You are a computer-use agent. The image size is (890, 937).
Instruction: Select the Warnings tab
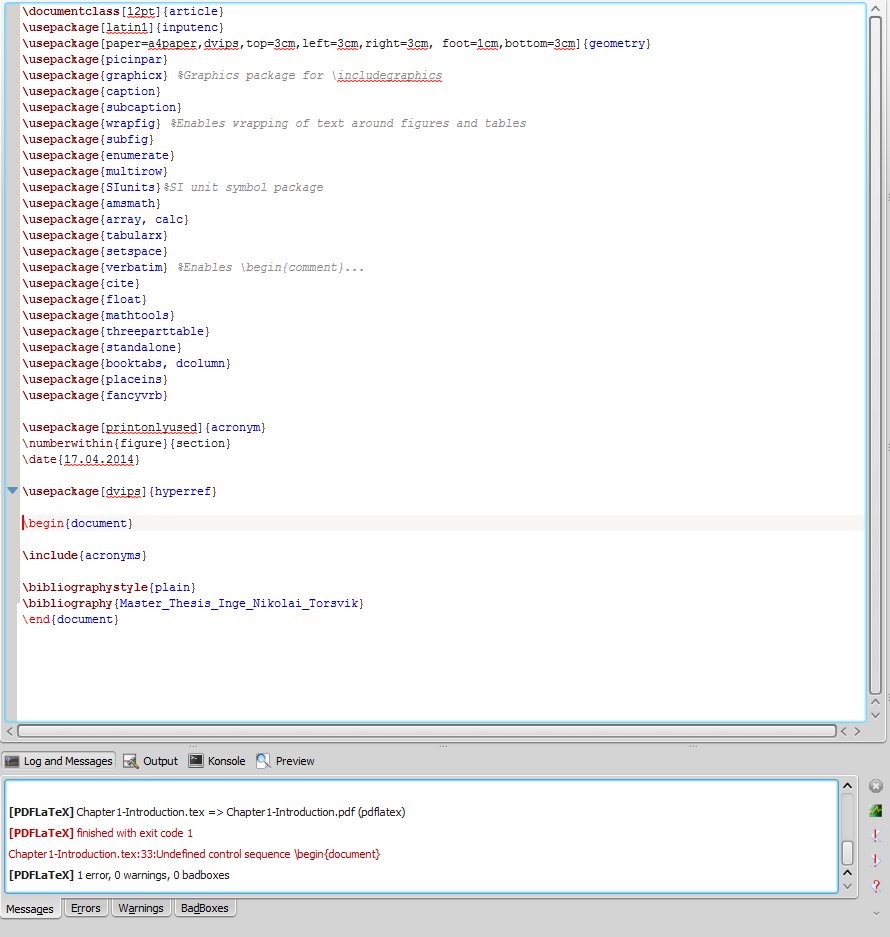coord(140,908)
